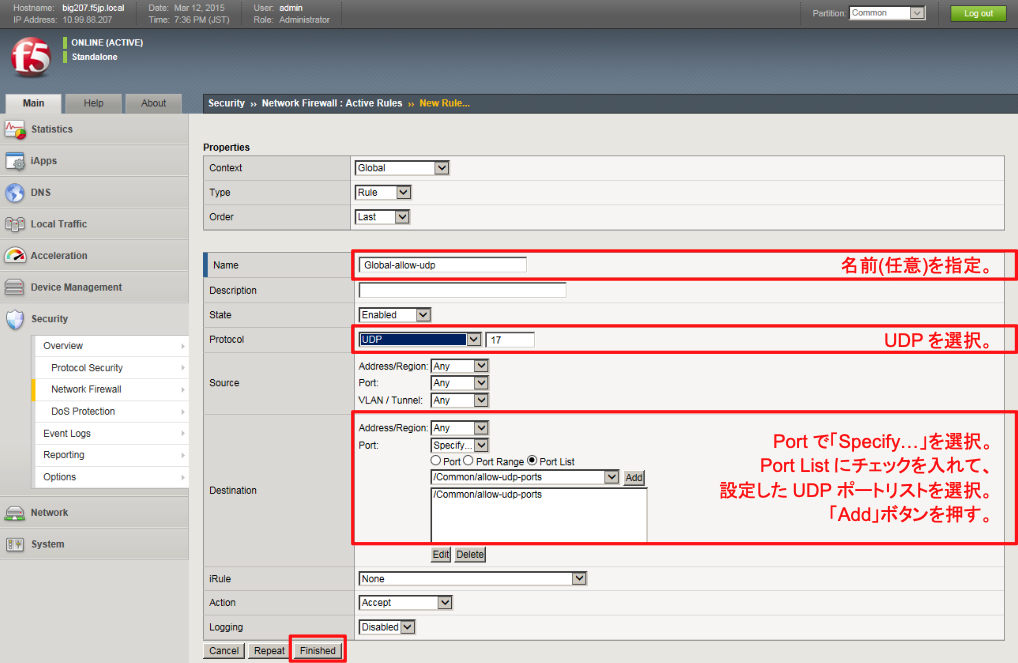This screenshot has height=663, width=1018.
Task: Open Network via its network icon
Action: (15, 513)
